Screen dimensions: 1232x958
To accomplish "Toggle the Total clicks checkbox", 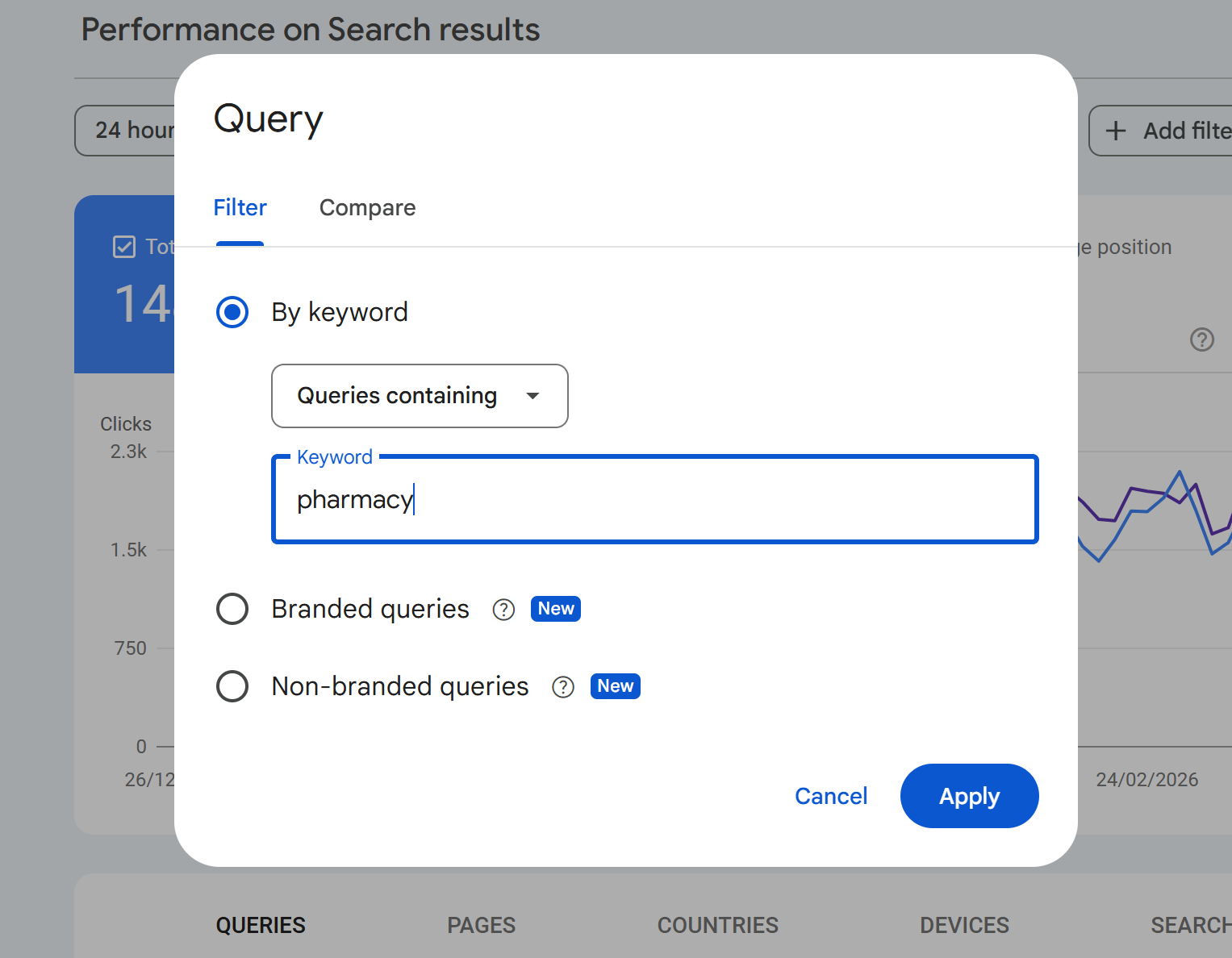I will pos(124,247).
